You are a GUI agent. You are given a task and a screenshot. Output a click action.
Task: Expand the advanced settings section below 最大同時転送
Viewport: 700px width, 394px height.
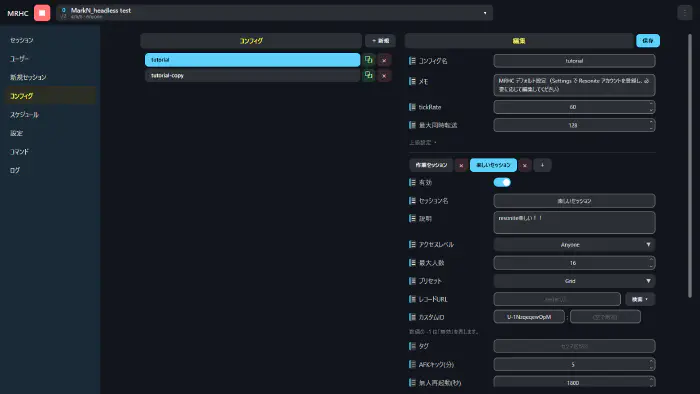tap(423, 142)
